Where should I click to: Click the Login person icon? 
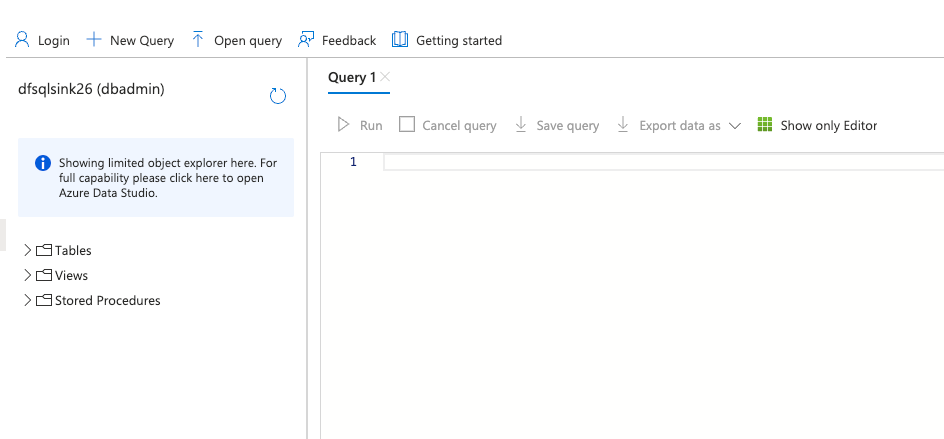[22, 40]
